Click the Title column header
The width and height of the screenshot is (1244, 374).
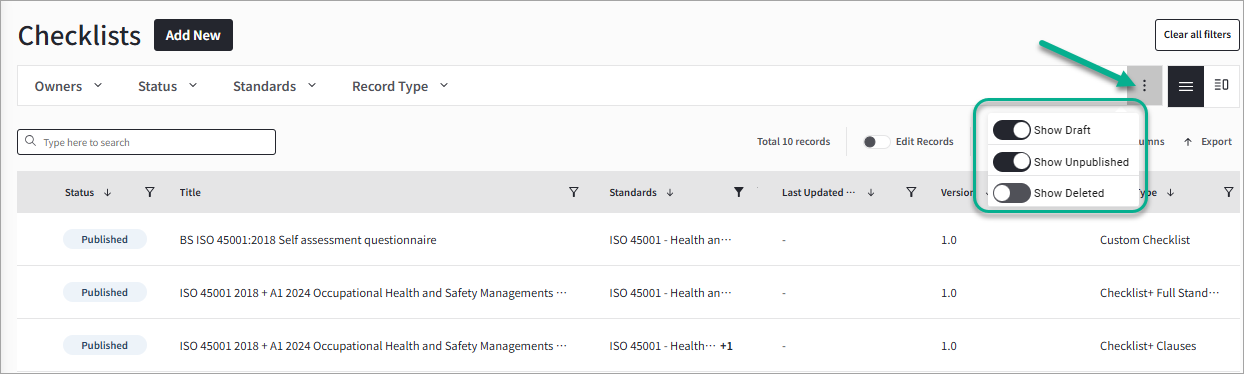tap(190, 192)
